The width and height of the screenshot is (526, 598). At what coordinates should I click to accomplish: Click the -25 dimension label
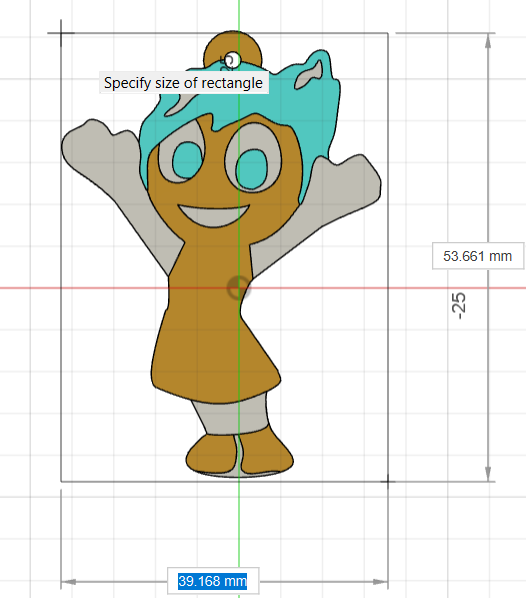pyautogui.click(x=458, y=306)
